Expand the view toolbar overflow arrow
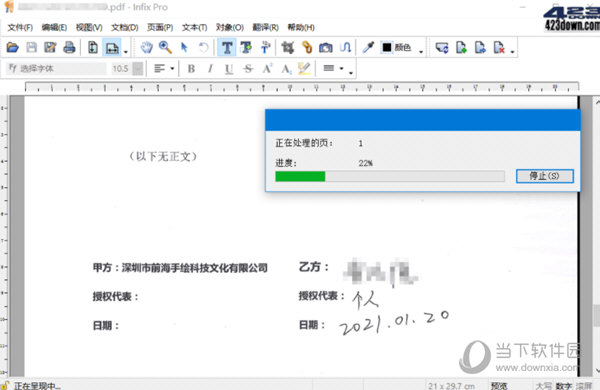Screen dimensions: 600x390 [x=126, y=52]
